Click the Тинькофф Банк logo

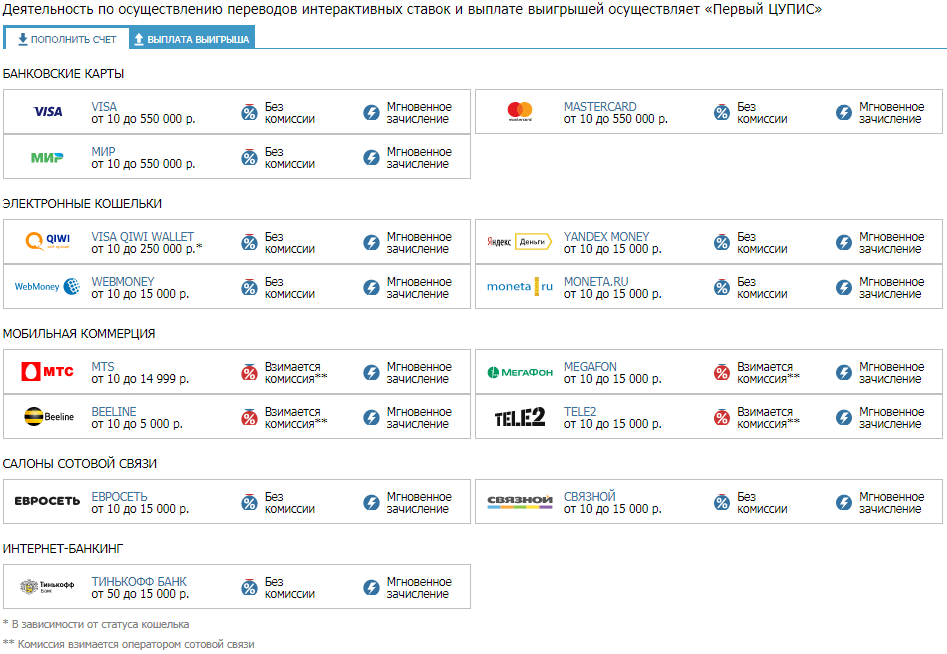[47, 586]
